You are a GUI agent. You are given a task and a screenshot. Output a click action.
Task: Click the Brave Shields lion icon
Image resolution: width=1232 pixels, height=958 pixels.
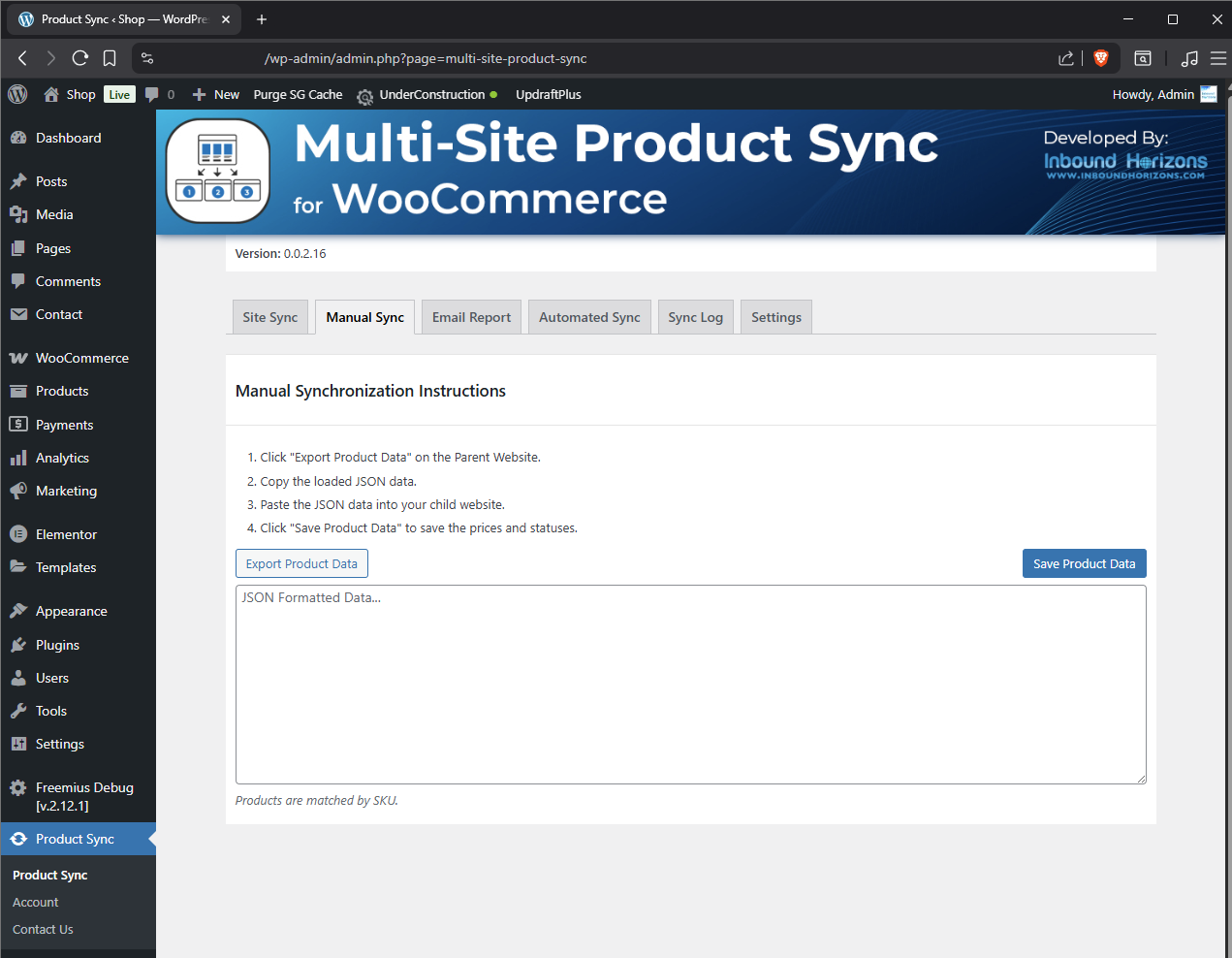click(x=1100, y=58)
